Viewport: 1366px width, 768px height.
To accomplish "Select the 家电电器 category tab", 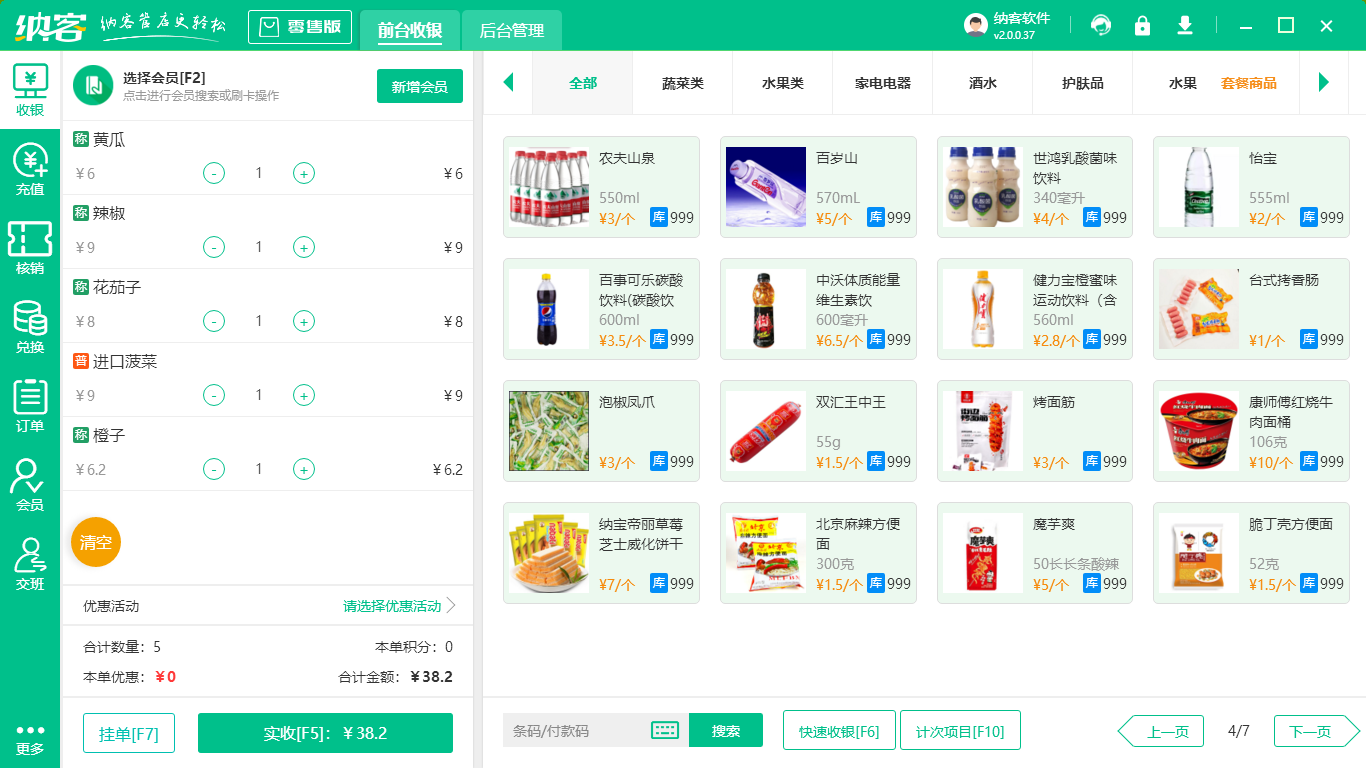I will click(883, 83).
